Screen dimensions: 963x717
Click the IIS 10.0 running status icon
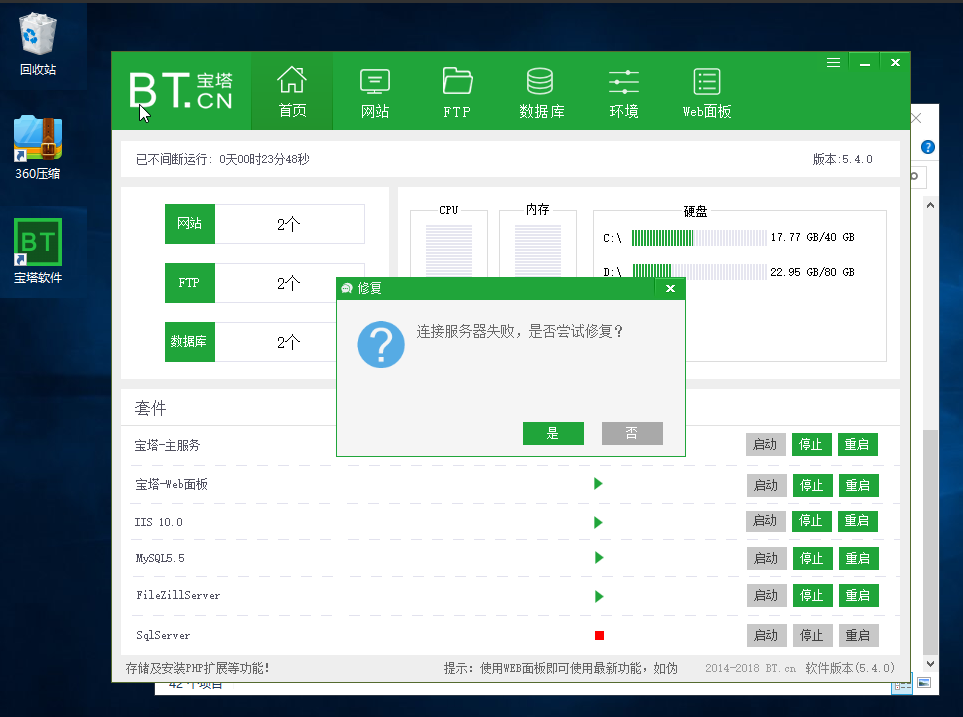(598, 522)
